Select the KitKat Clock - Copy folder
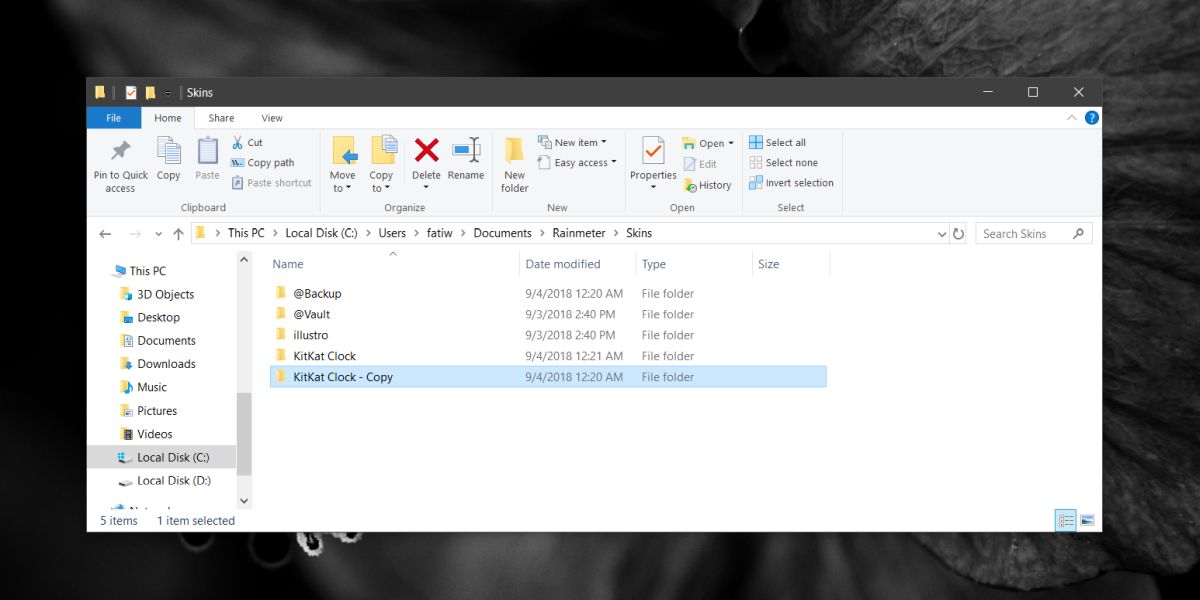Screen dimensions: 1200x600 point(548,377)
